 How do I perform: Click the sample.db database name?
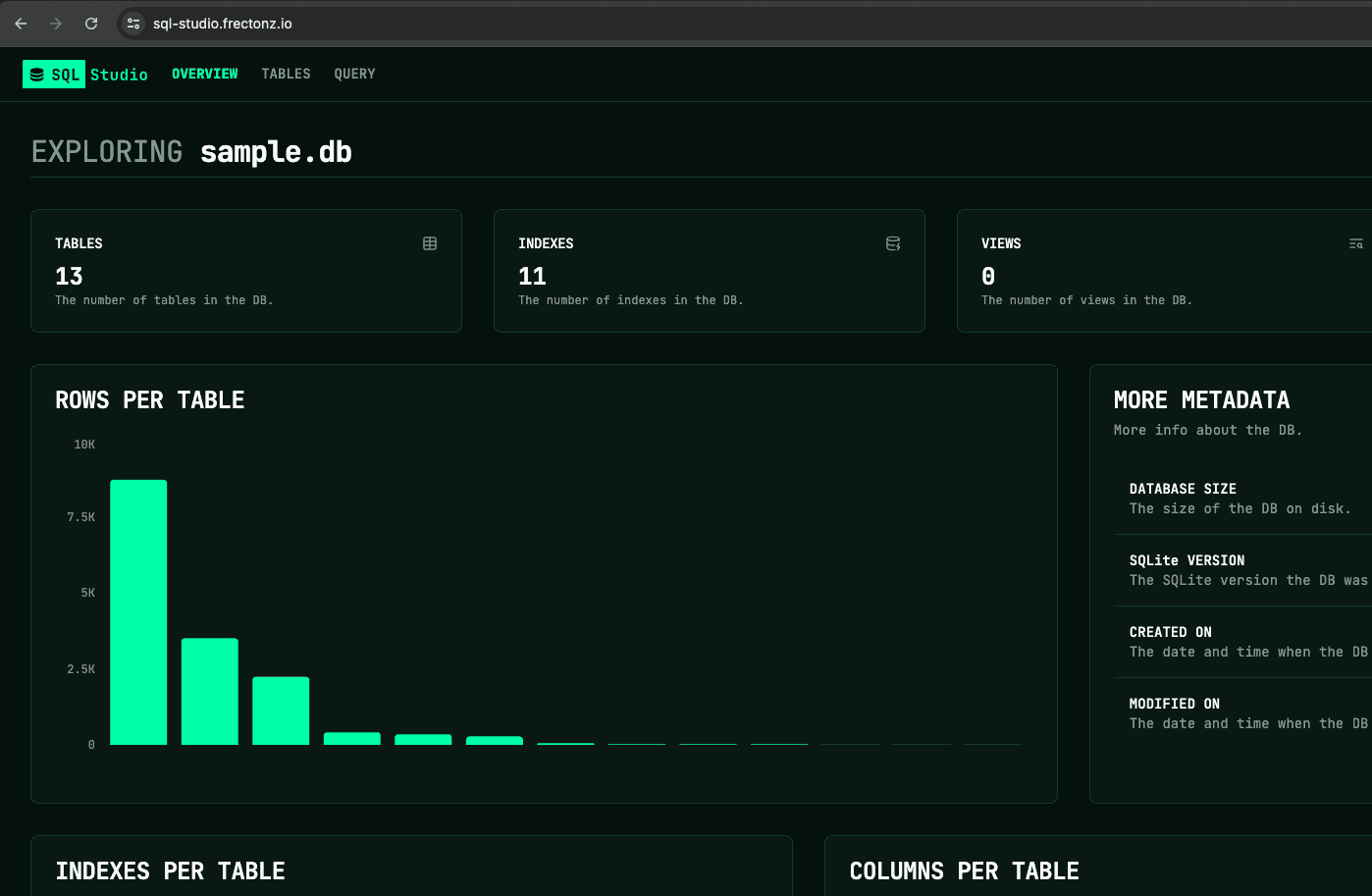(276, 151)
